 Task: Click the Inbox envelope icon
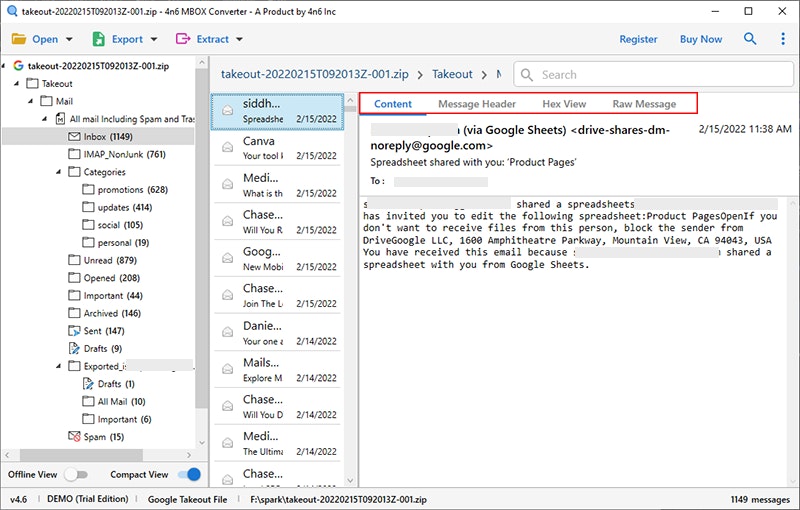(x=74, y=137)
